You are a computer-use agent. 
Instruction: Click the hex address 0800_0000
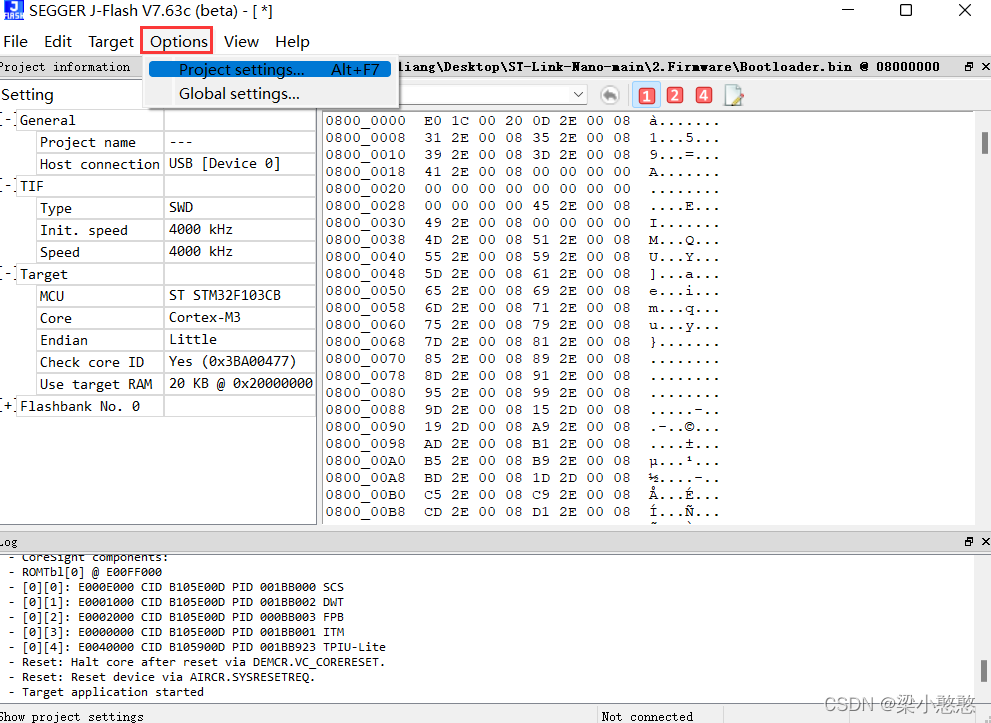[365, 121]
